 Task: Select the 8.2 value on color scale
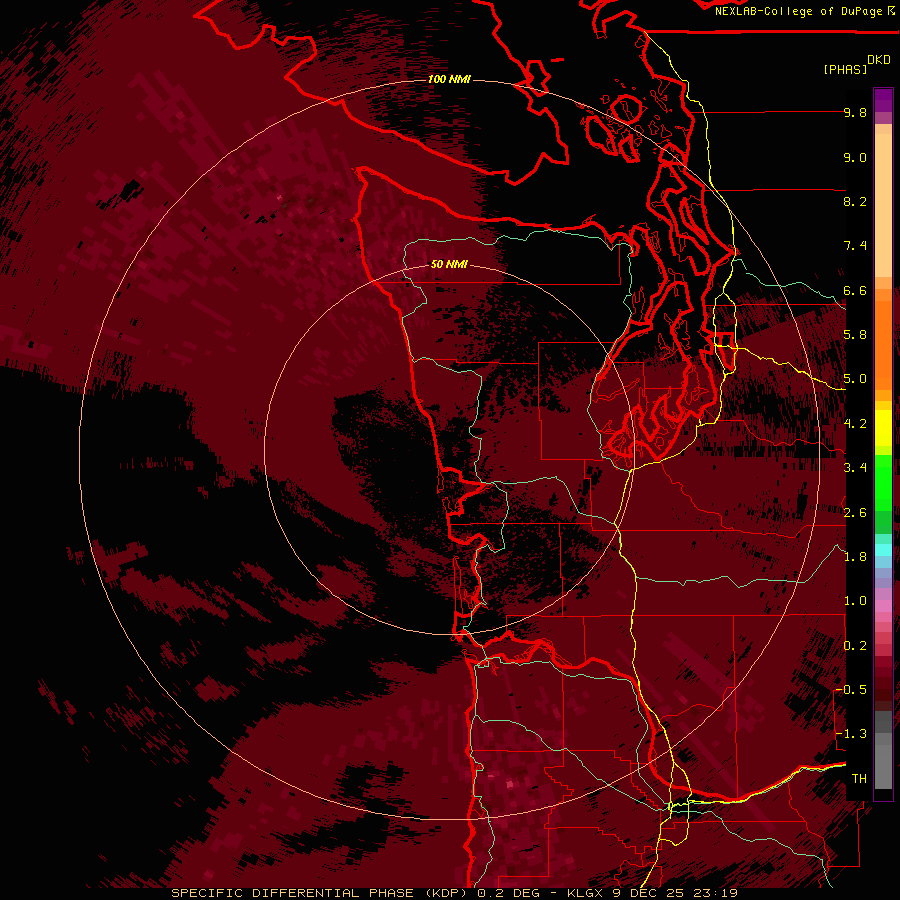click(x=855, y=201)
